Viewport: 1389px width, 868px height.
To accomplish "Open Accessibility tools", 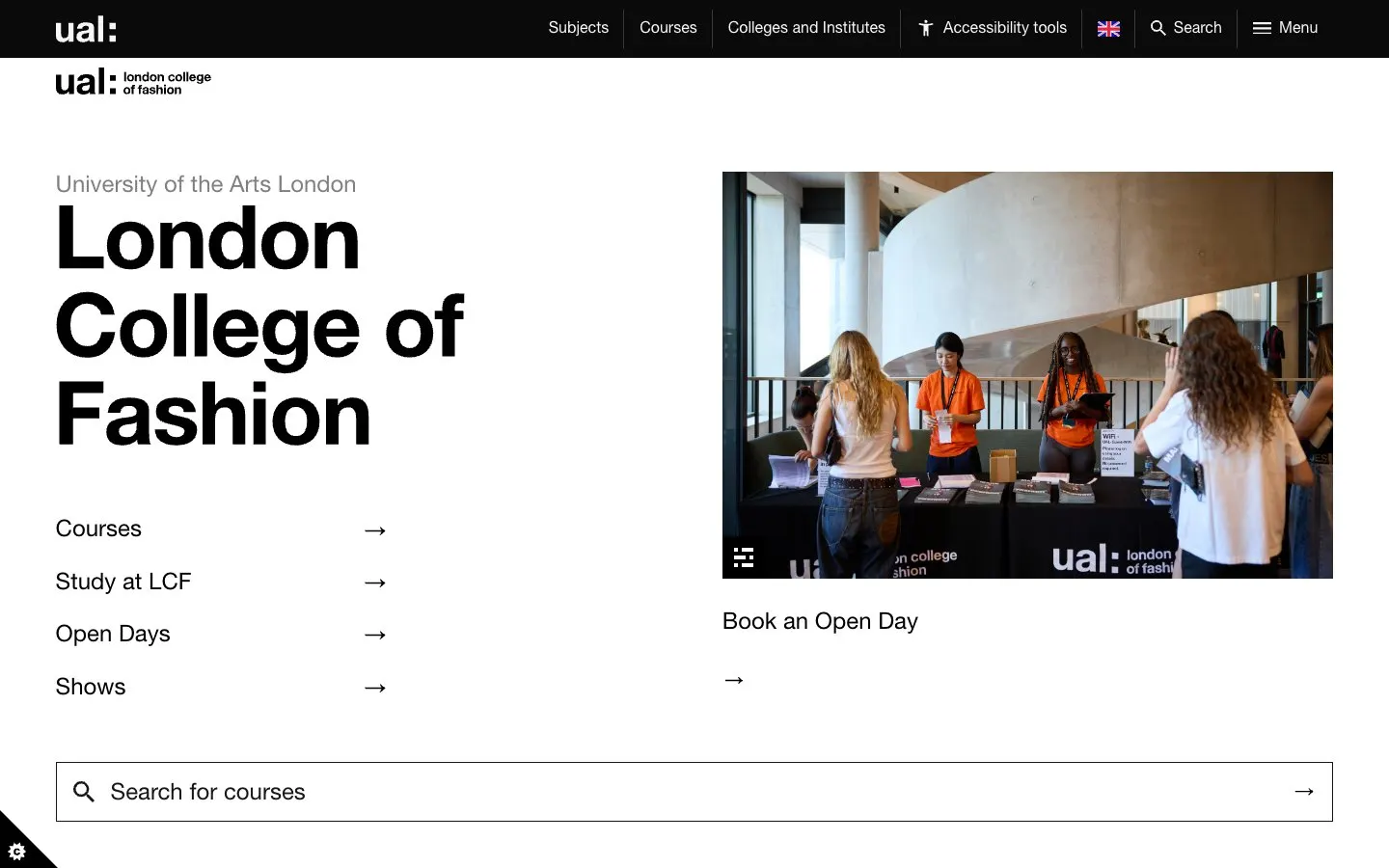I will [x=993, y=28].
